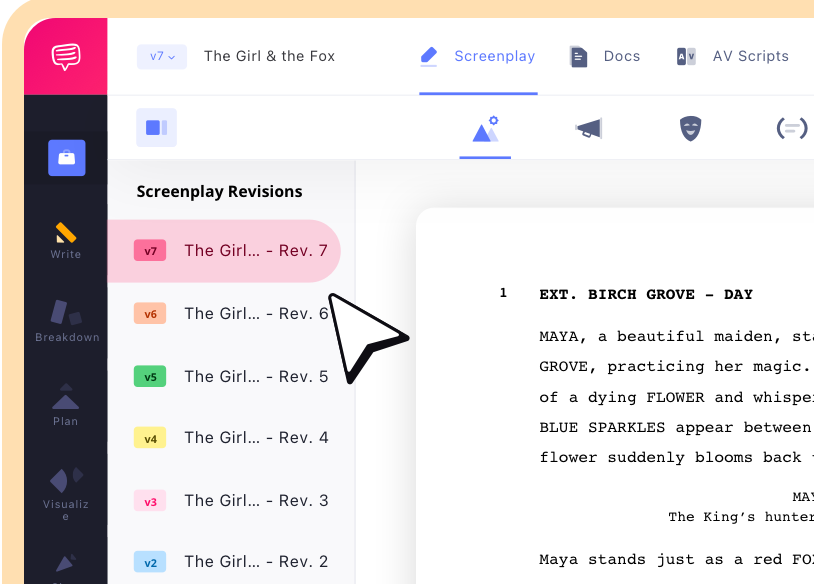Click the EXT. BIRCH GROVE - DAY heading
The width and height of the screenshot is (814, 584).
coord(645,294)
